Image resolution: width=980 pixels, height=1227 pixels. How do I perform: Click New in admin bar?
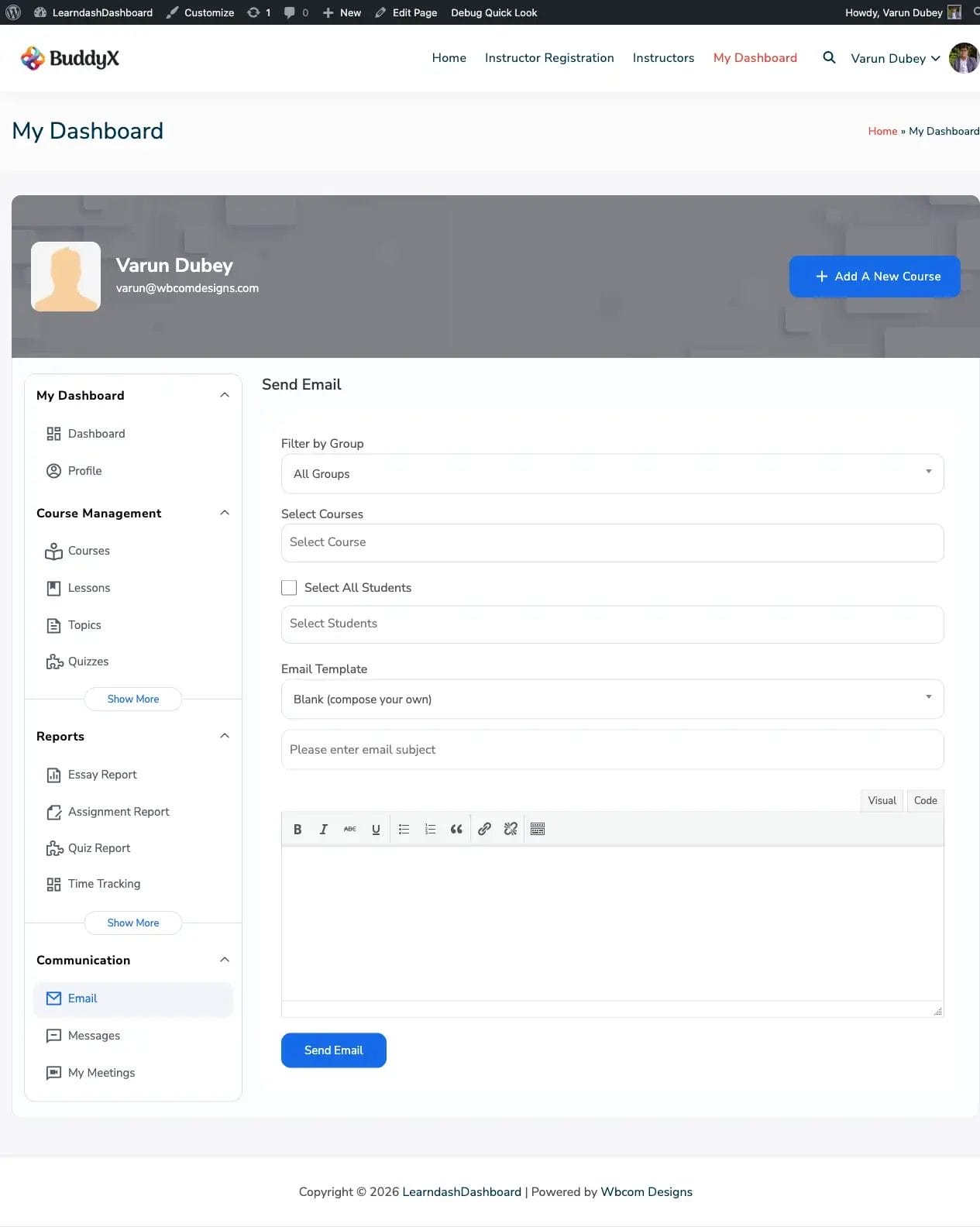[x=342, y=12]
